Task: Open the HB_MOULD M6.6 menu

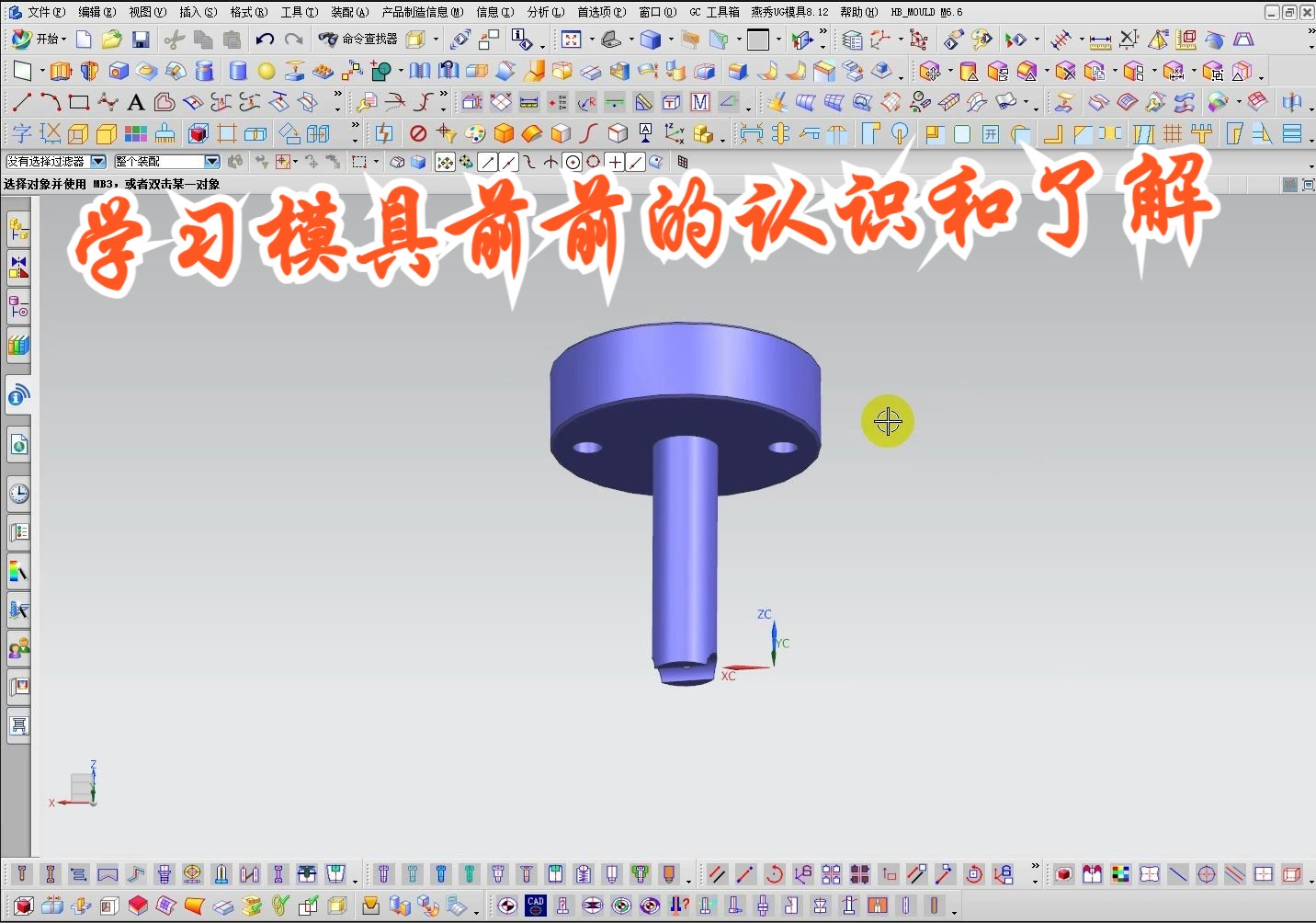Action: coord(926,12)
